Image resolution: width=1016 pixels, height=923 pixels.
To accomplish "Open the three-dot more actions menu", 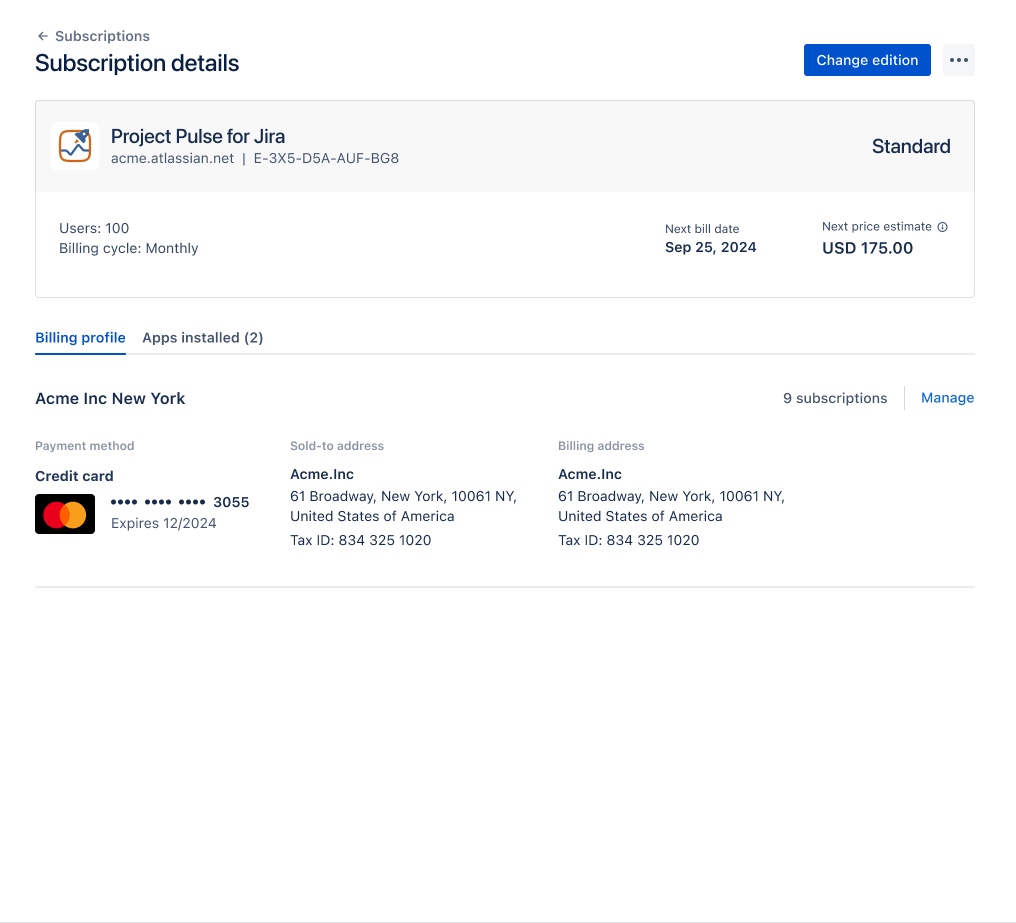I will click(959, 60).
